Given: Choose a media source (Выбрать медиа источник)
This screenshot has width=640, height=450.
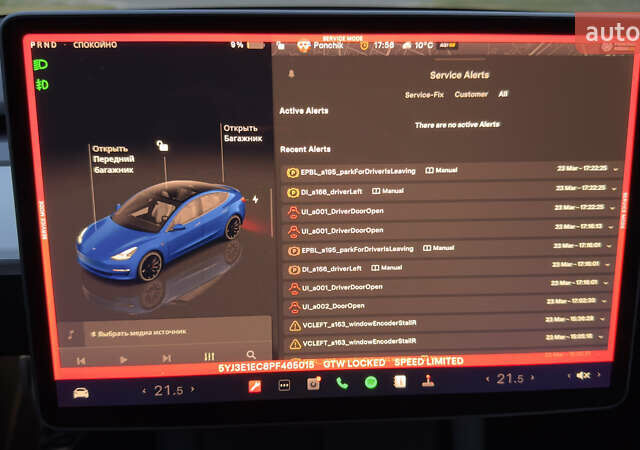Looking at the screenshot, I should point(138,332).
